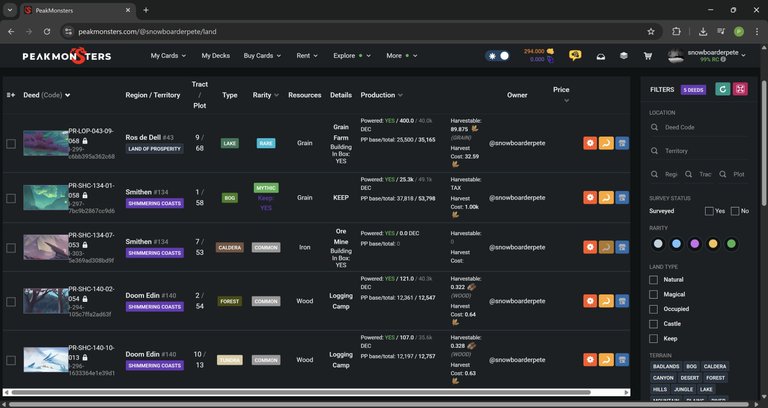
Task: Bookmark this page with the star icon
Action: click(x=651, y=31)
